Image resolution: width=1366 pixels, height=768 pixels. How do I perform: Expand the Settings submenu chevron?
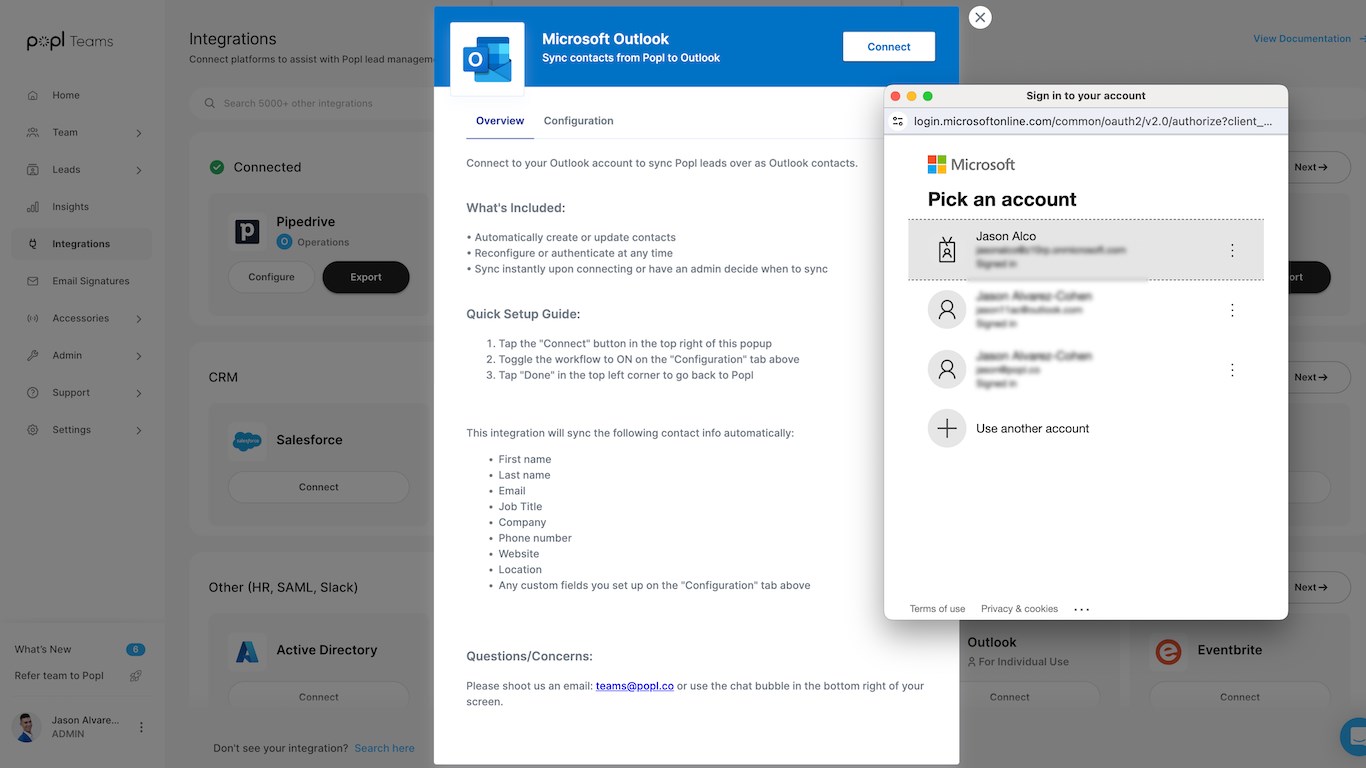[x=139, y=430]
